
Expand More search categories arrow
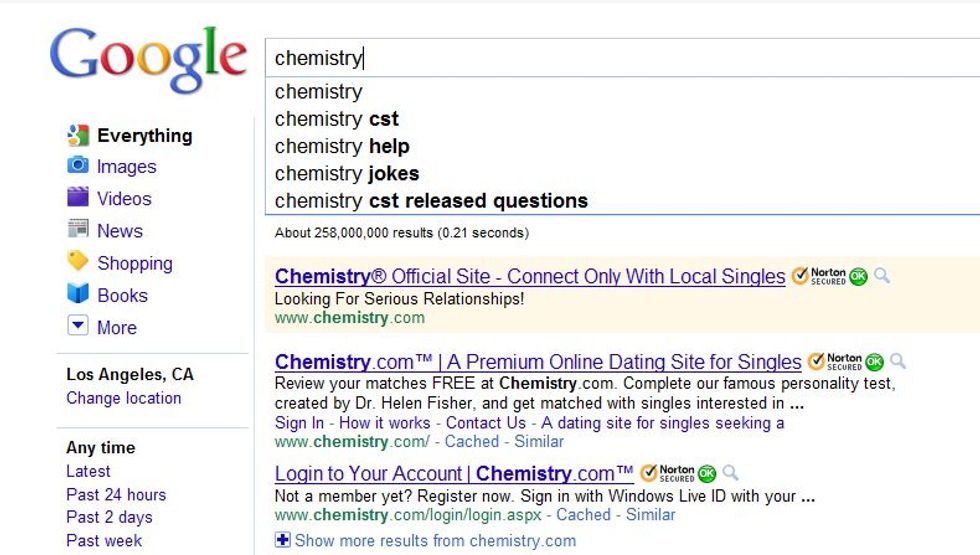[78, 326]
